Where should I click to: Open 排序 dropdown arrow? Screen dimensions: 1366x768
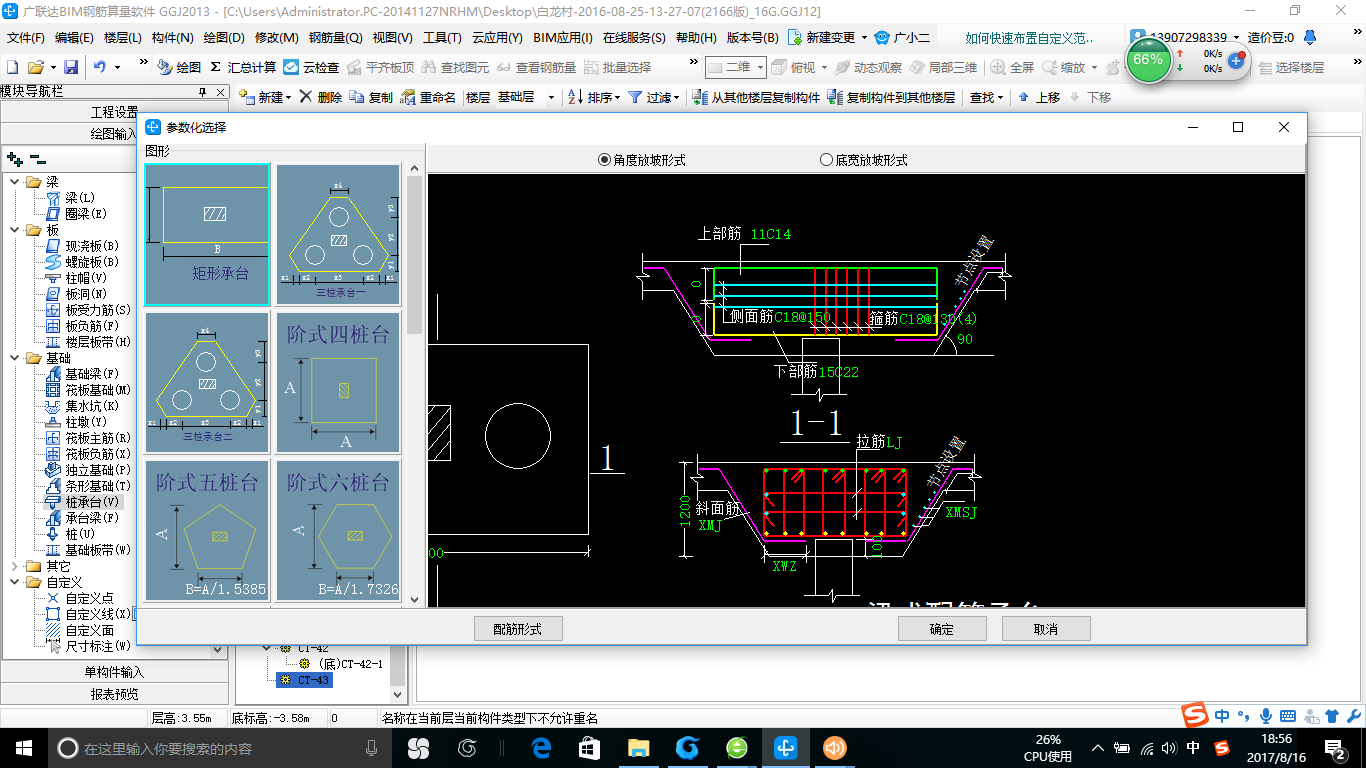tap(617, 97)
